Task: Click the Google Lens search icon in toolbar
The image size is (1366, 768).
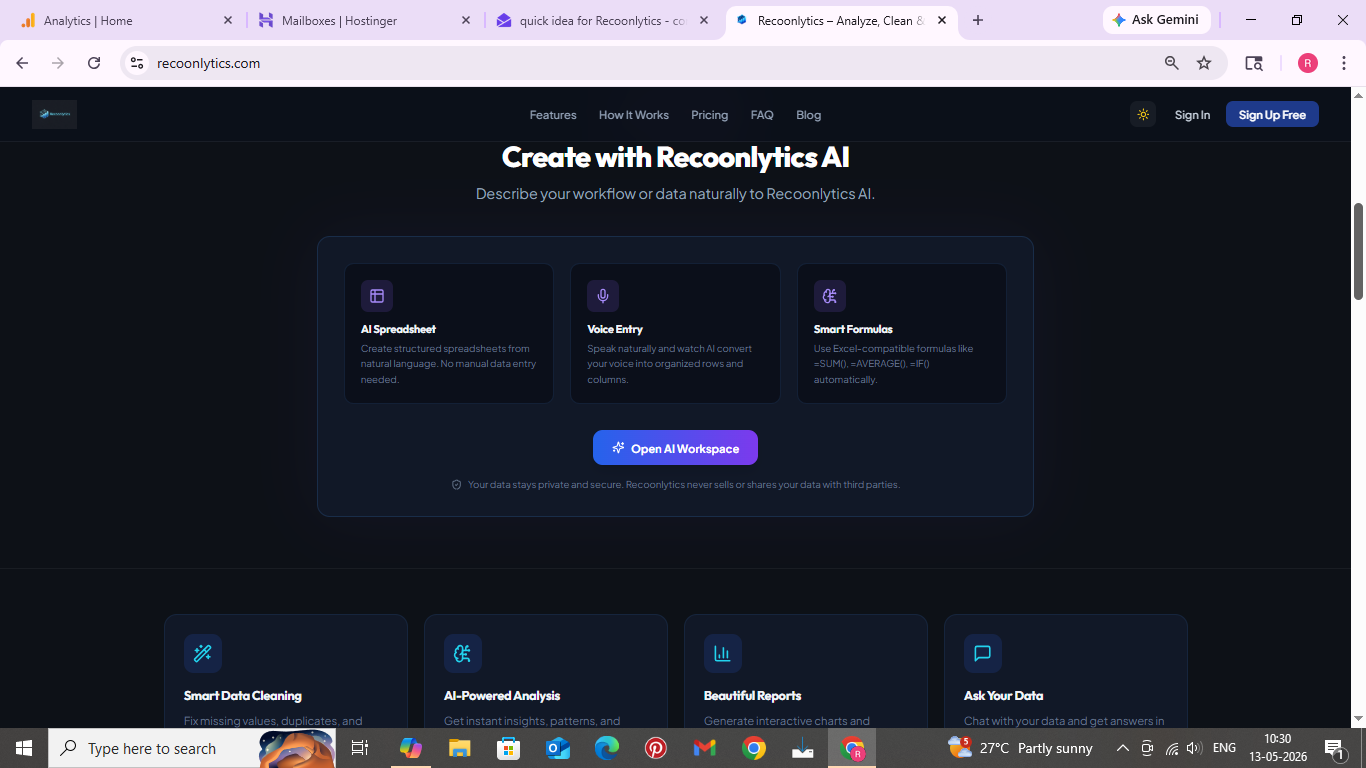Action: (x=1254, y=63)
